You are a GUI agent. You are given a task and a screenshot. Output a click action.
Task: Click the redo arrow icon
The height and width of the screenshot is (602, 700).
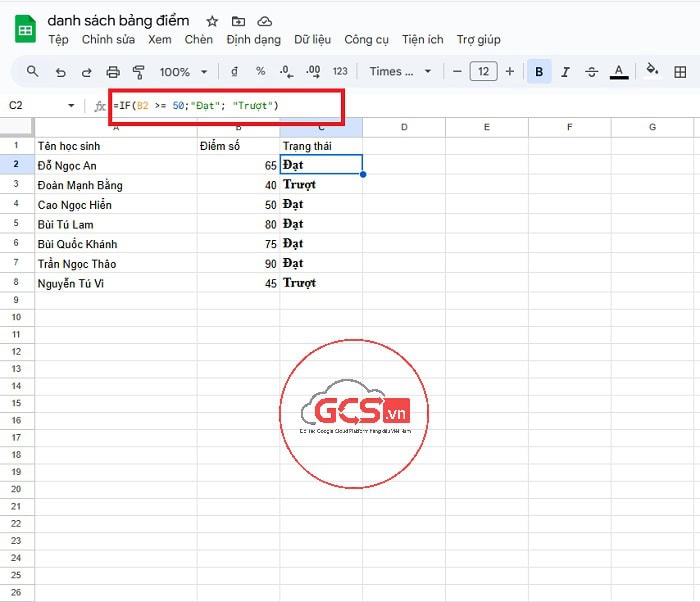pos(86,72)
